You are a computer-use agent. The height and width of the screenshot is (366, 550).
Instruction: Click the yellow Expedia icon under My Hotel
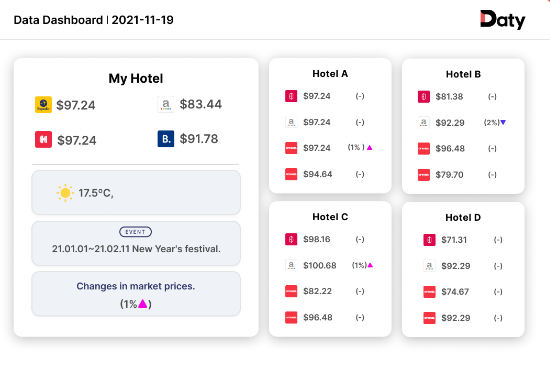(43, 105)
